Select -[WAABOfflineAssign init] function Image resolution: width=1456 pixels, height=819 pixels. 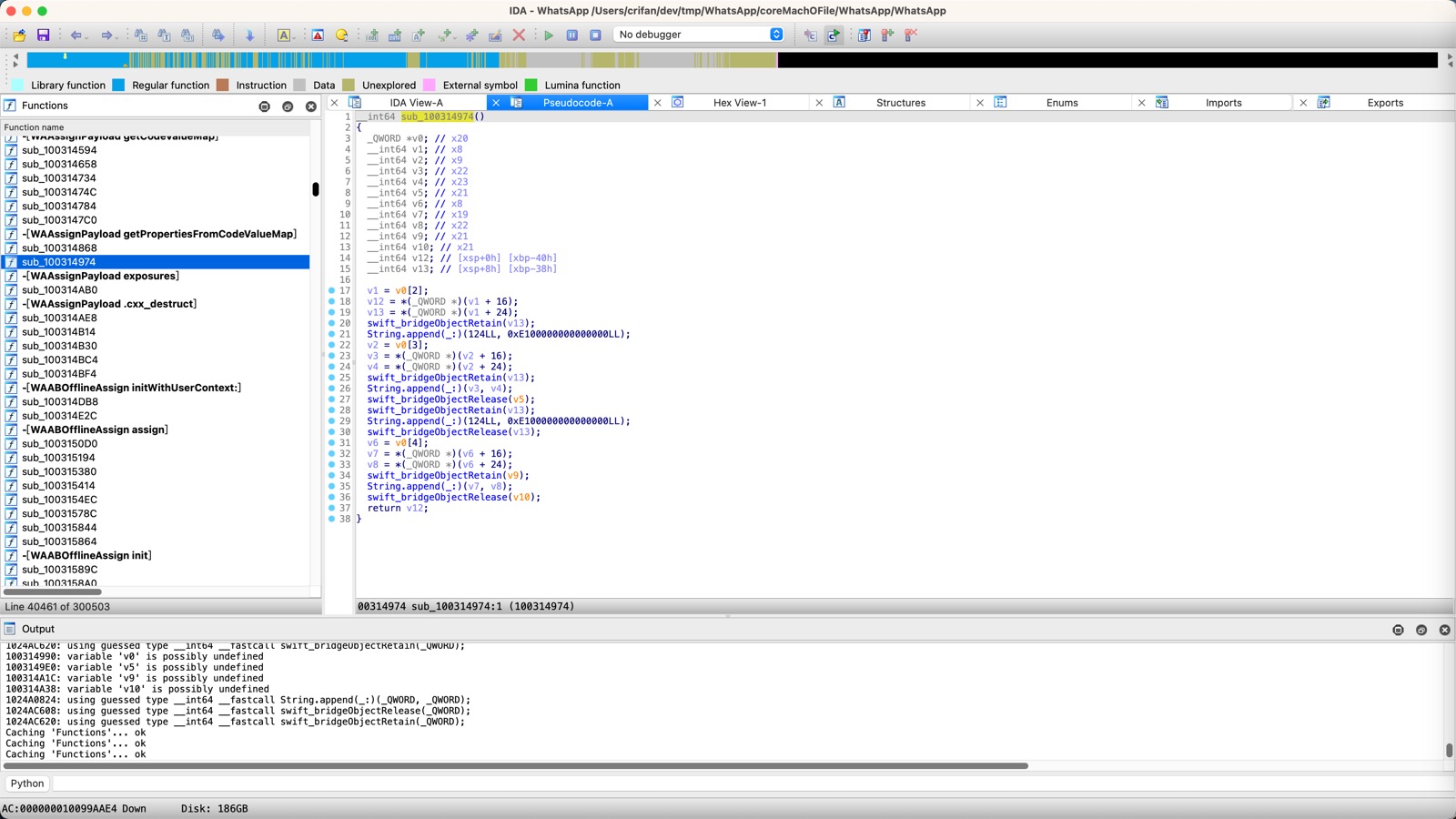pos(155,555)
